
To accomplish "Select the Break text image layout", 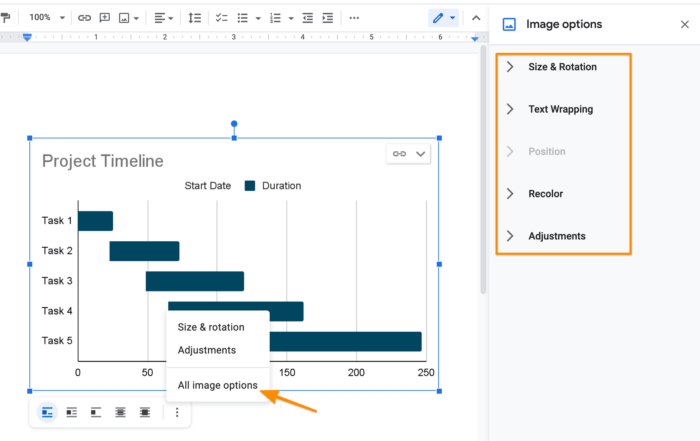I will 96,412.
